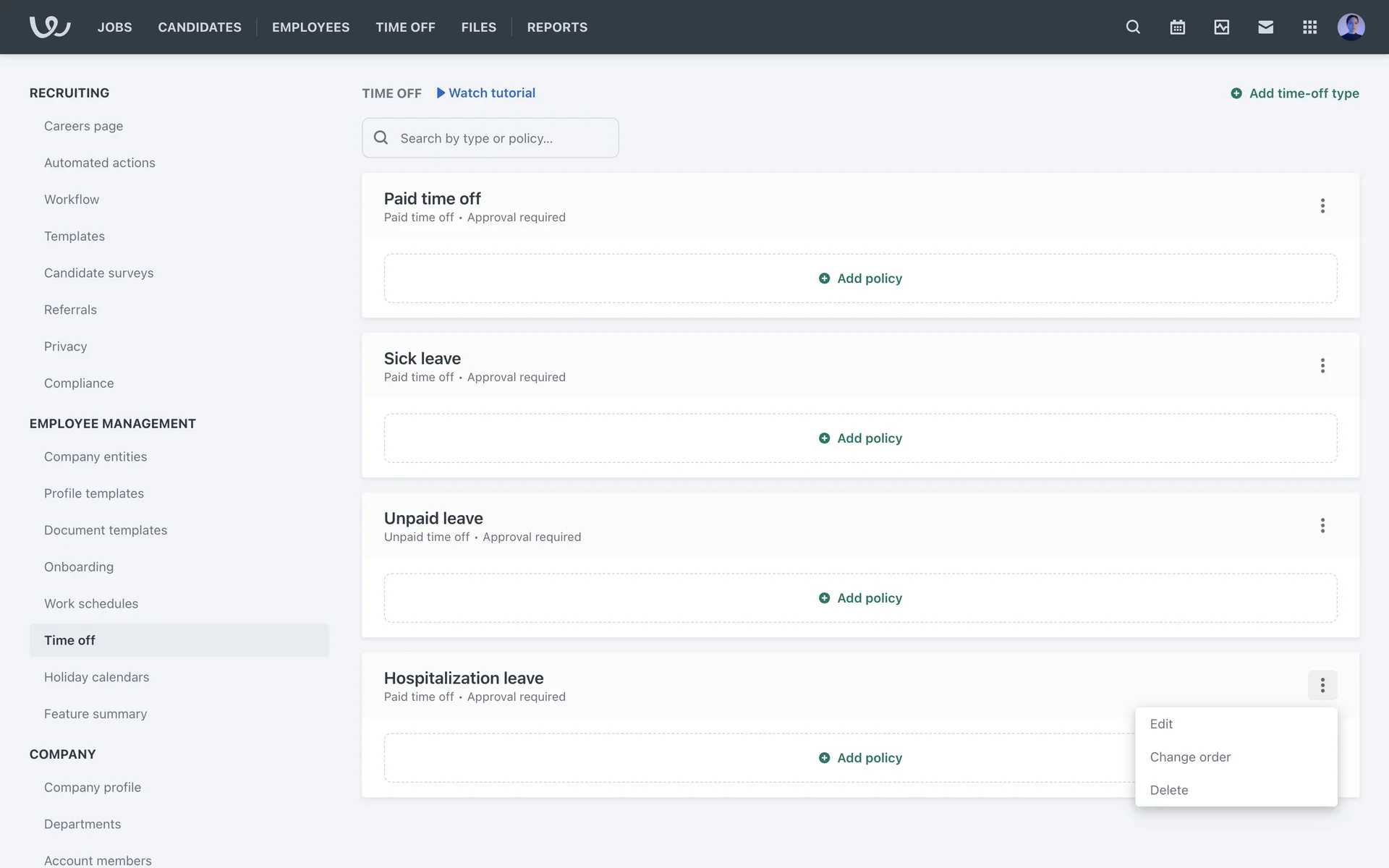Open Unpaid leave three-dot menu
This screenshot has height=868, width=1389.
click(x=1322, y=525)
